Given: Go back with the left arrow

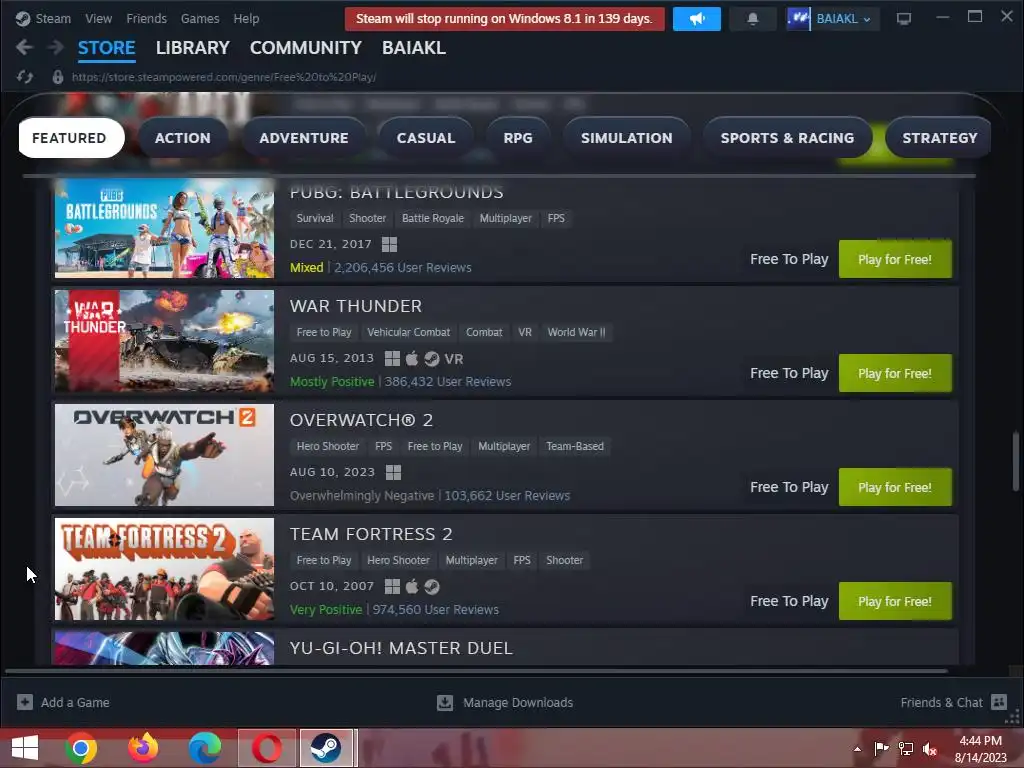Looking at the screenshot, I should [24, 47].
